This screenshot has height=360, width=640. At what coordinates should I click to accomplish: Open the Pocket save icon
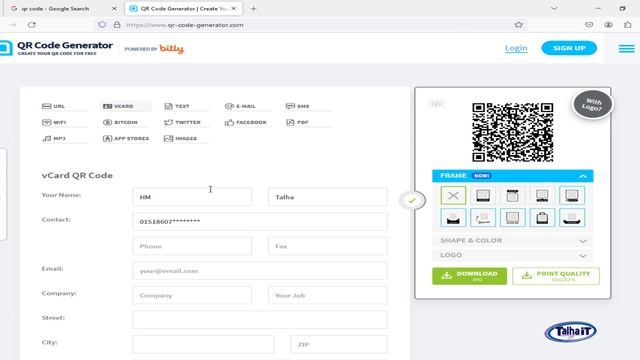pos(589,25)
